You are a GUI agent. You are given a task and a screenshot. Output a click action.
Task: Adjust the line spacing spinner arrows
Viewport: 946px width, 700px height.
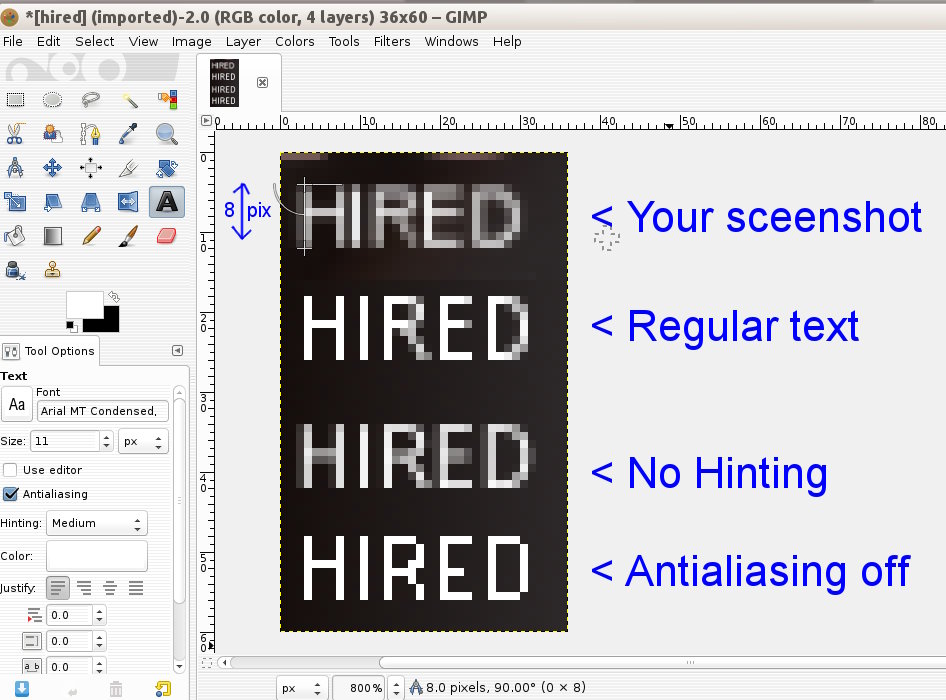click(100, 641)
